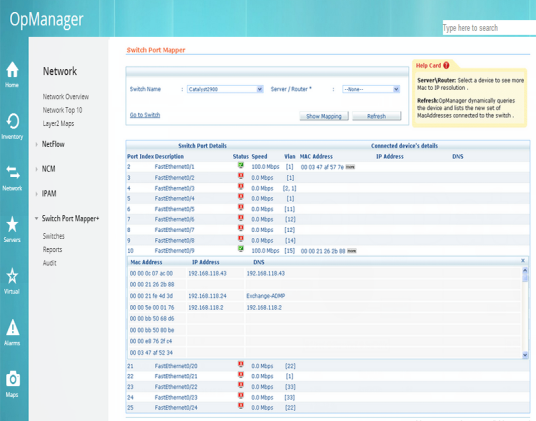Screen dimensions: 536x421
Task: Click the red status icon for FastEthernet0/8
Action: click(241, 239)
